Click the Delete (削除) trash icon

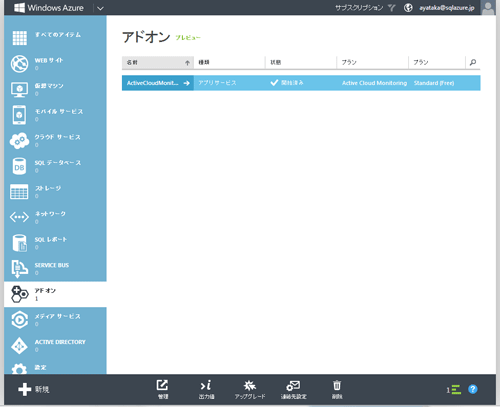(x=337, y=385)
